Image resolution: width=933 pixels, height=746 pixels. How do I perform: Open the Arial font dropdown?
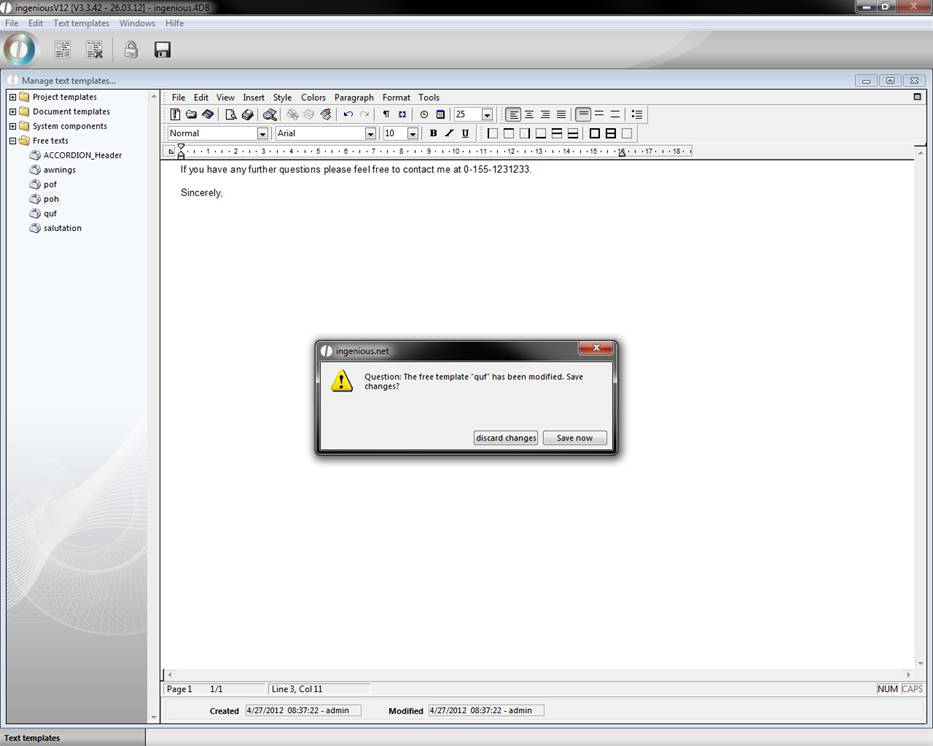click(370, 133)
